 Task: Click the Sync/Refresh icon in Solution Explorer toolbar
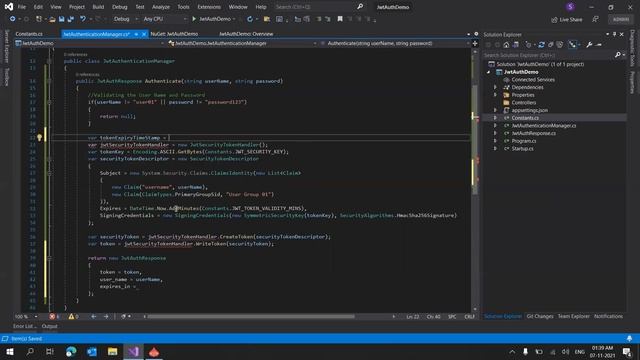[541, 45]
